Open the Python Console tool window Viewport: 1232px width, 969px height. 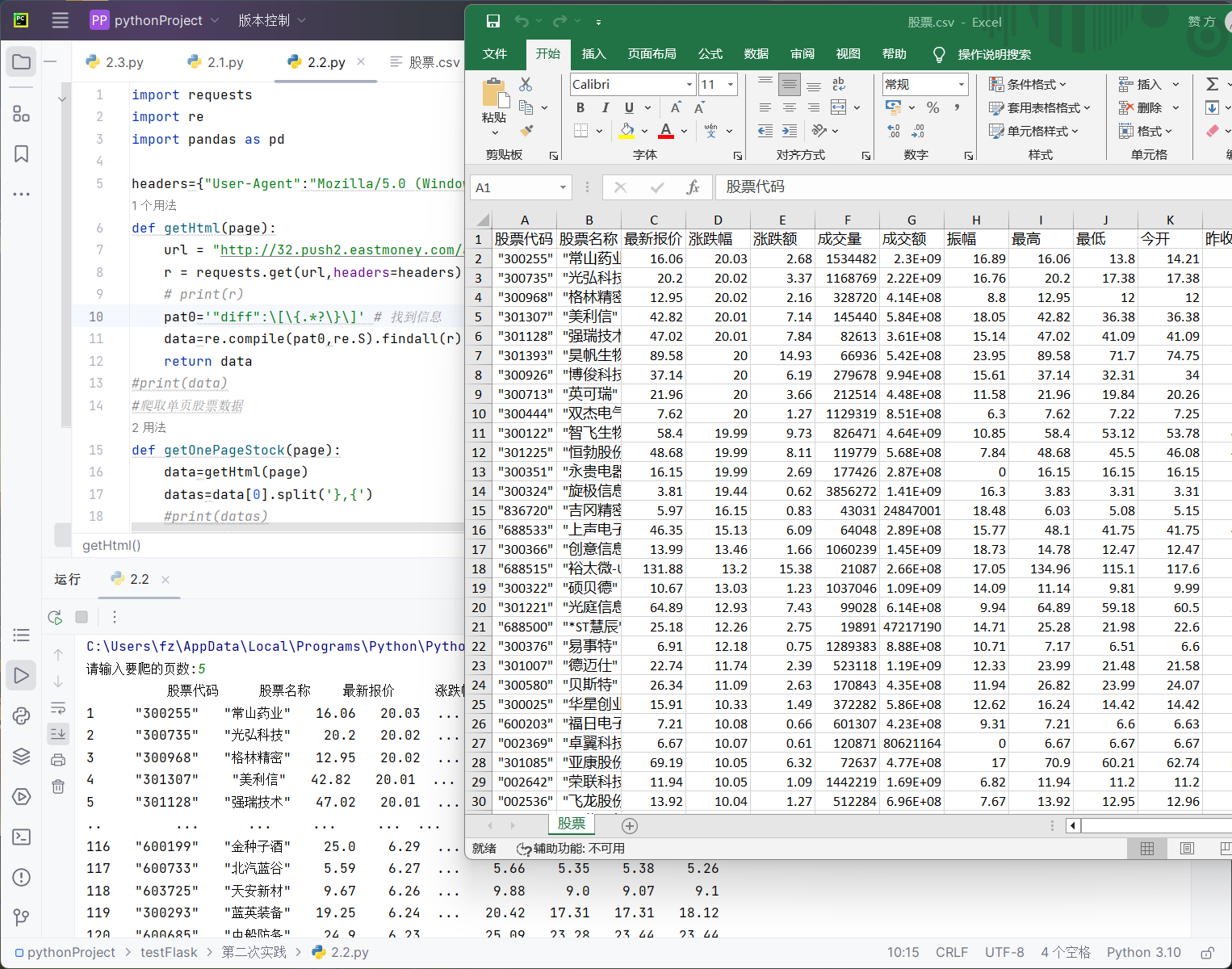pyautogui.click(x=22, y=715)
